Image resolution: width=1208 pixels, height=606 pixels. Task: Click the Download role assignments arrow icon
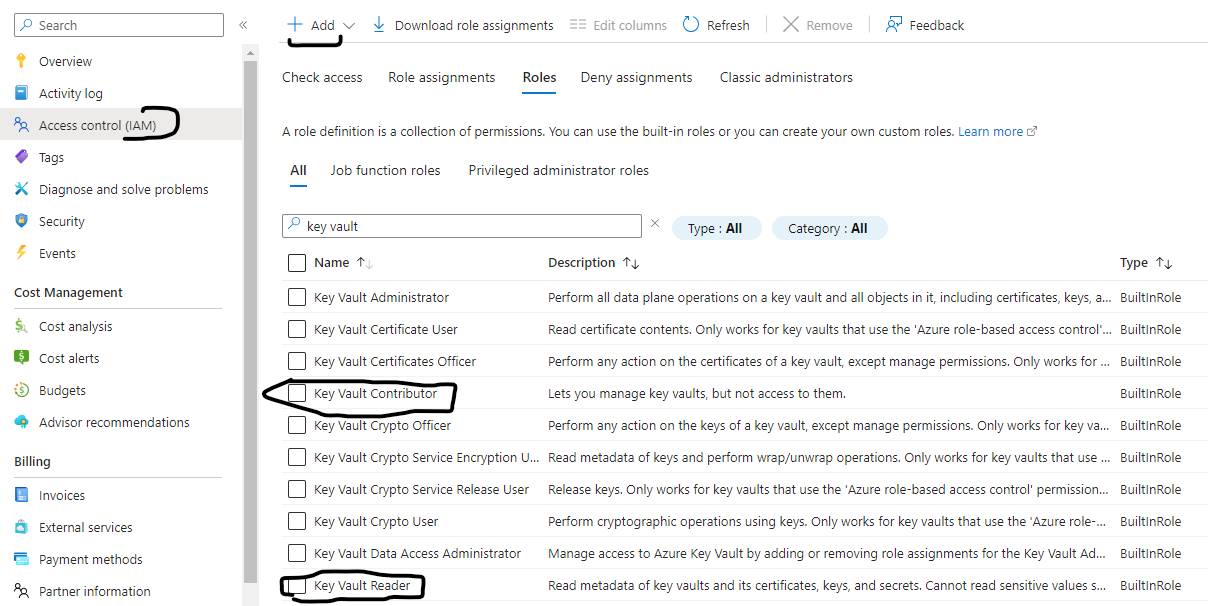coord(379,24)
